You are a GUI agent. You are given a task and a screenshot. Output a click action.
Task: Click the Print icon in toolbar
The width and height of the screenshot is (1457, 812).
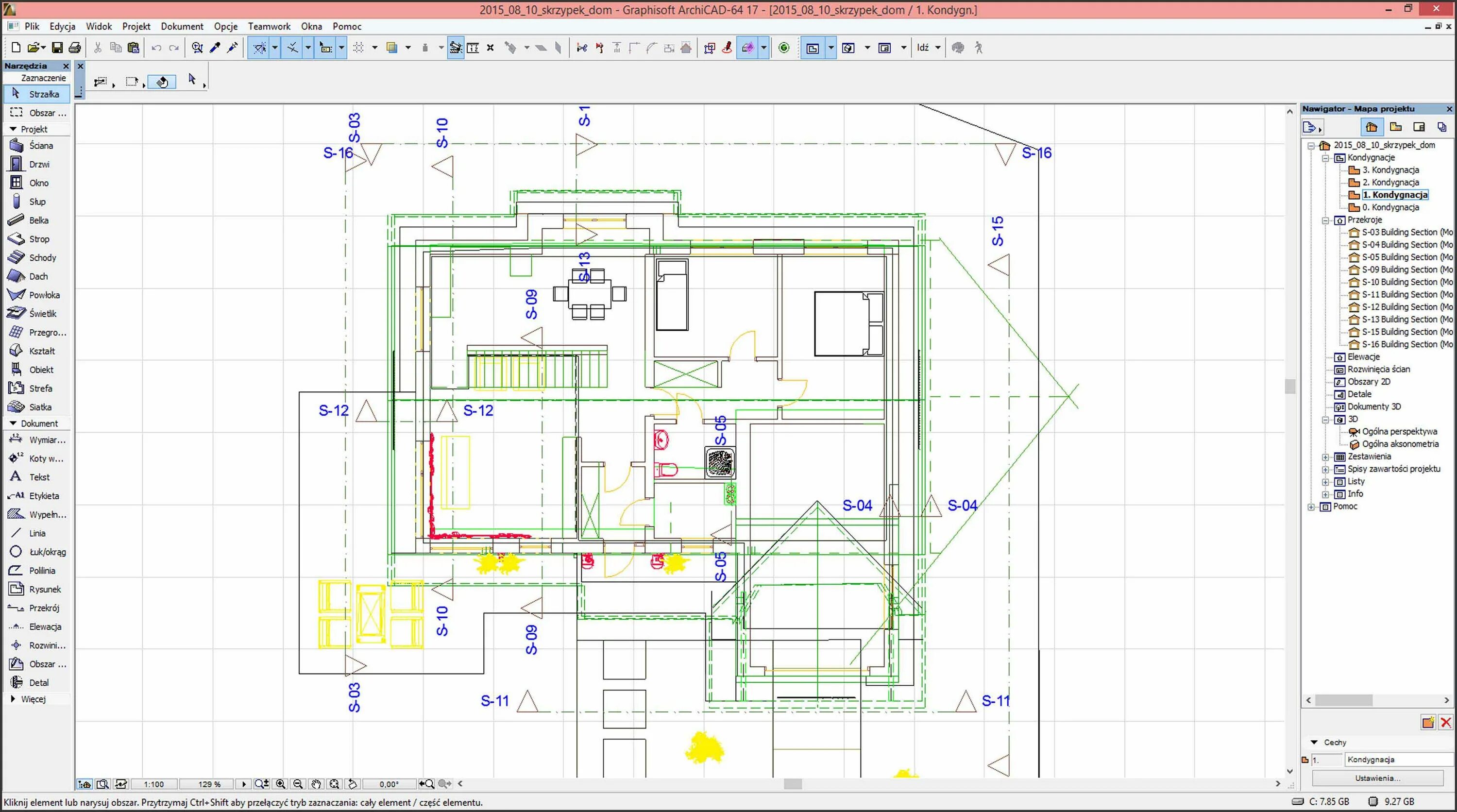click(75, 48)
